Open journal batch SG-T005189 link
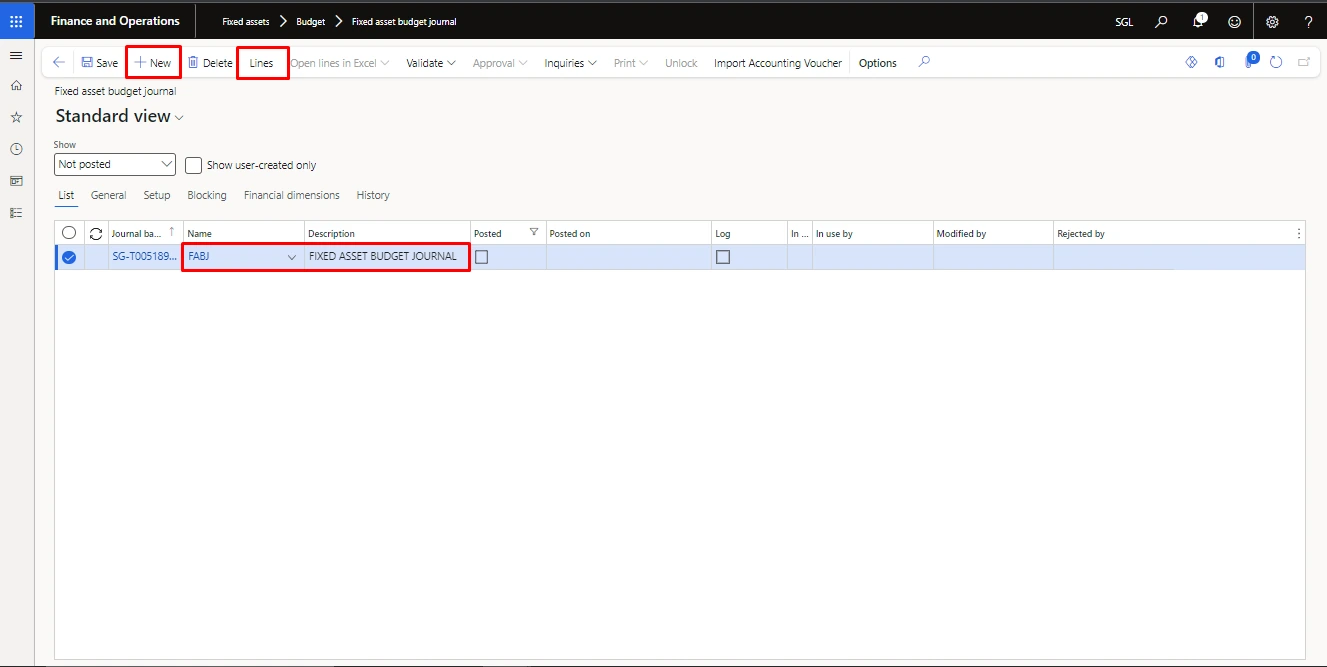This screenshot has height=667, width=1327. 145,257
